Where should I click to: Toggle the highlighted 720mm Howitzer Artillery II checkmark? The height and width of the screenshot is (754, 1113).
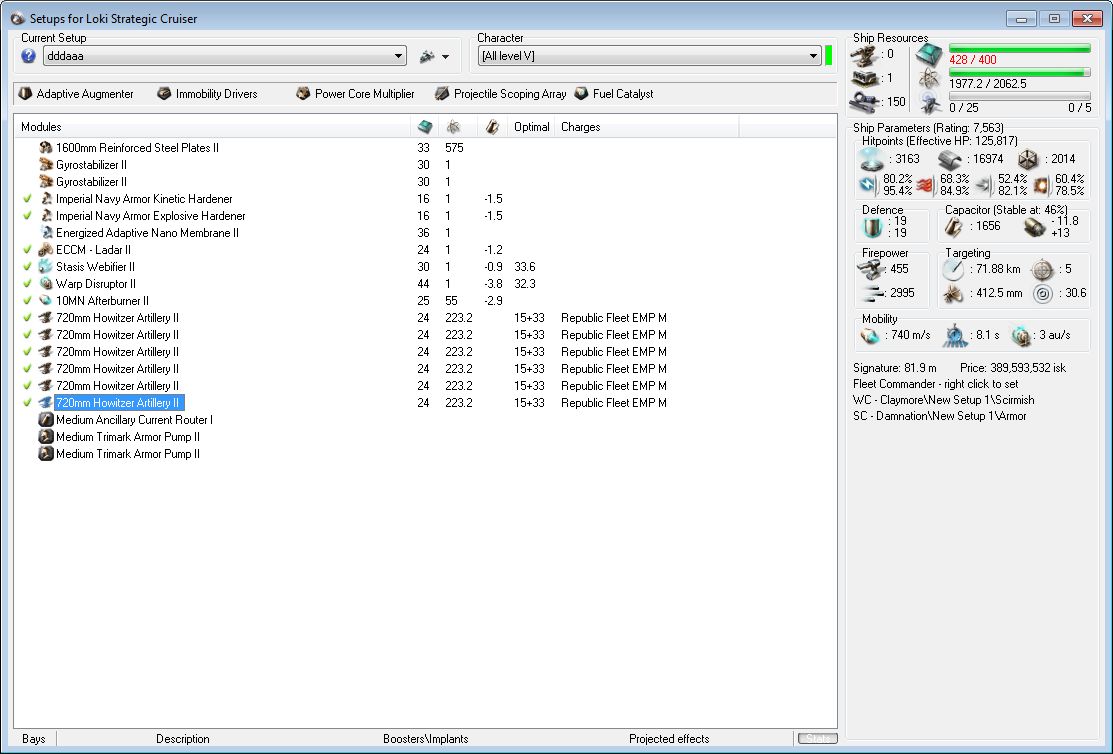click(x=28, y=403)
